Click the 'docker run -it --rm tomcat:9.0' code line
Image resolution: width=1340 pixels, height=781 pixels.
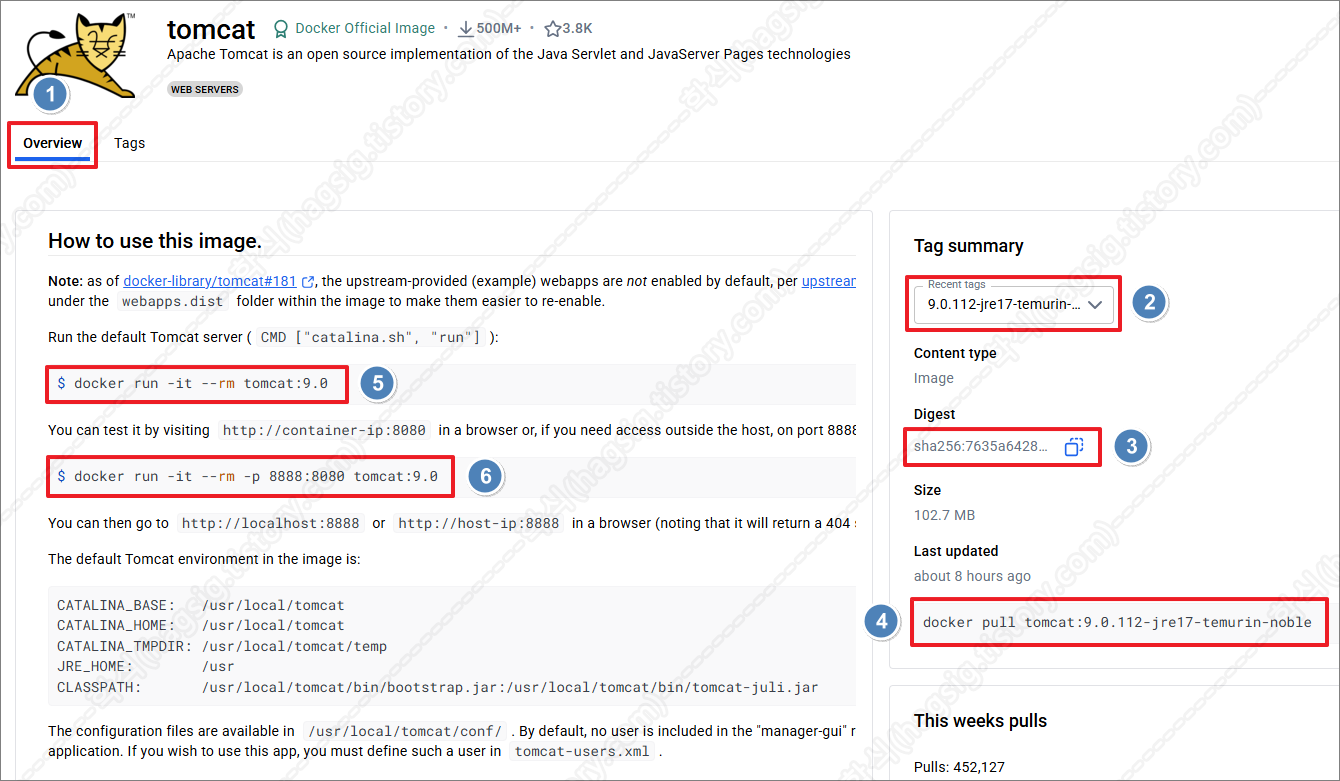pyautogui.click(x=193, y=384)
